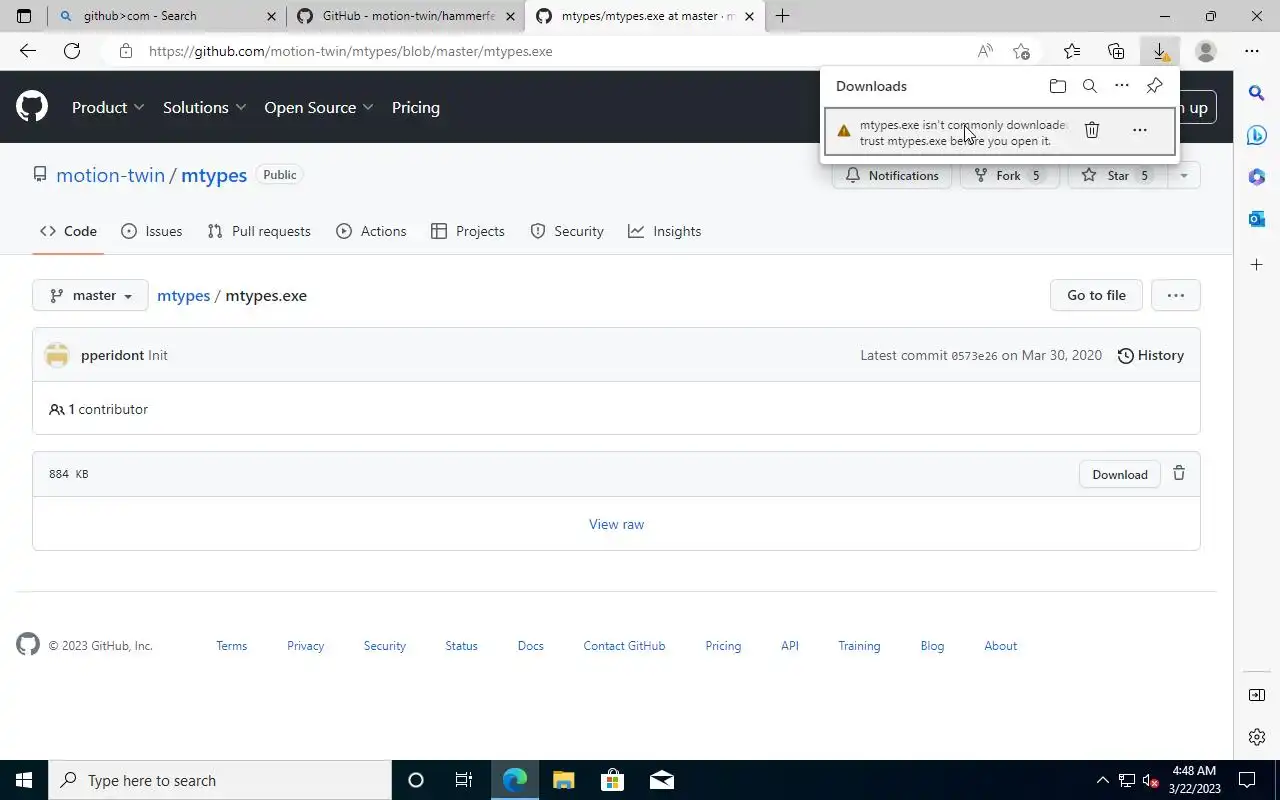Screen dimensions: 1280x800
Task: Add this page to favorites star icon
Action: point(1021,51)
